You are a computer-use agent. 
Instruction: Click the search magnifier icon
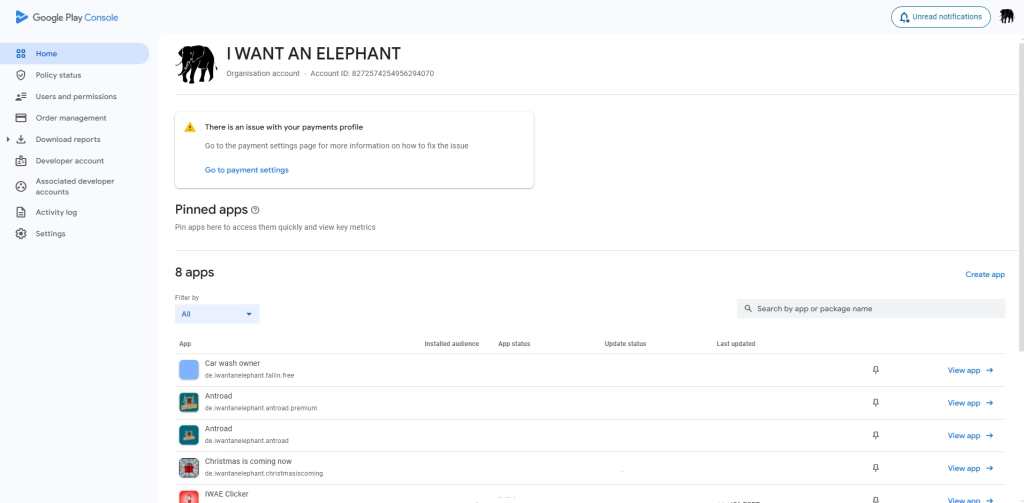tap(748, 308)
